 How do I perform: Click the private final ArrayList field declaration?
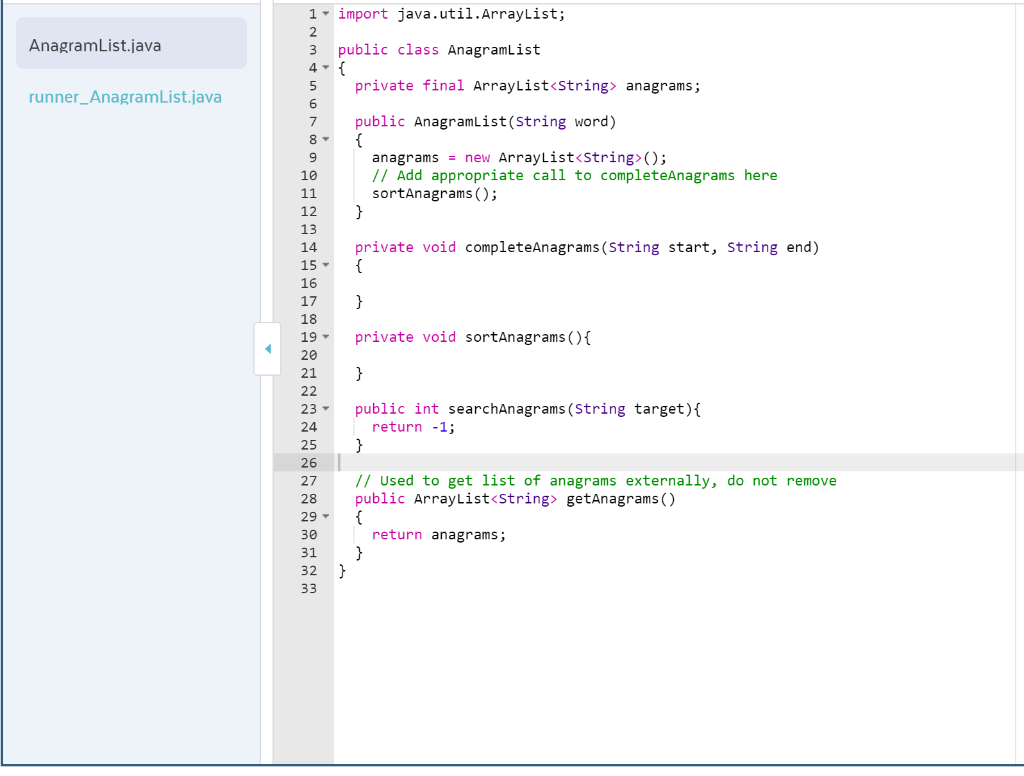(528, 86)
